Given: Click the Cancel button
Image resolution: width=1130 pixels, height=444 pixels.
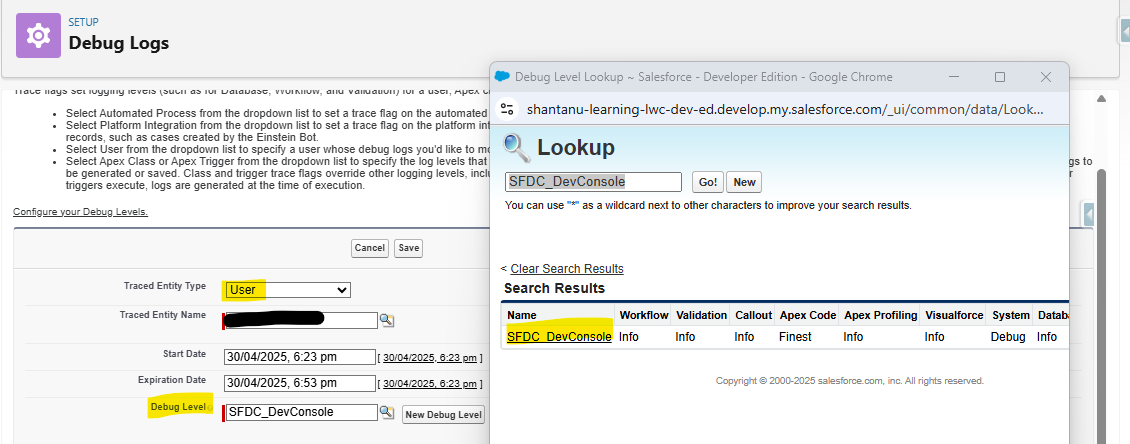Looking at the screenshot, I should click(x=370, y=248).
